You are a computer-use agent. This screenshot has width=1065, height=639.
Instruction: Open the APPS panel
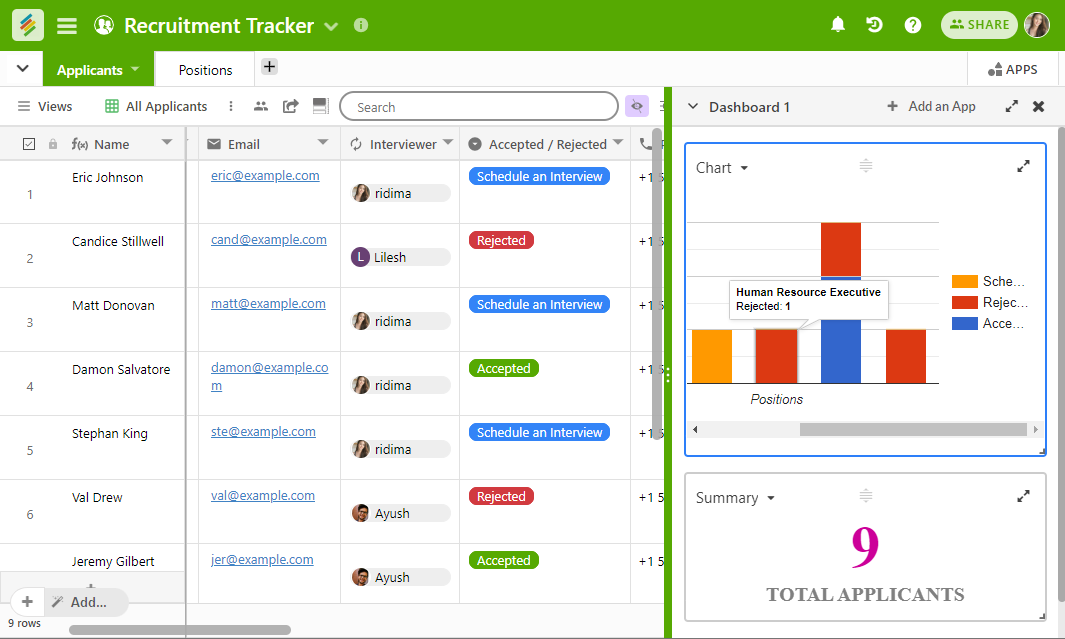tap(1013, 69)
